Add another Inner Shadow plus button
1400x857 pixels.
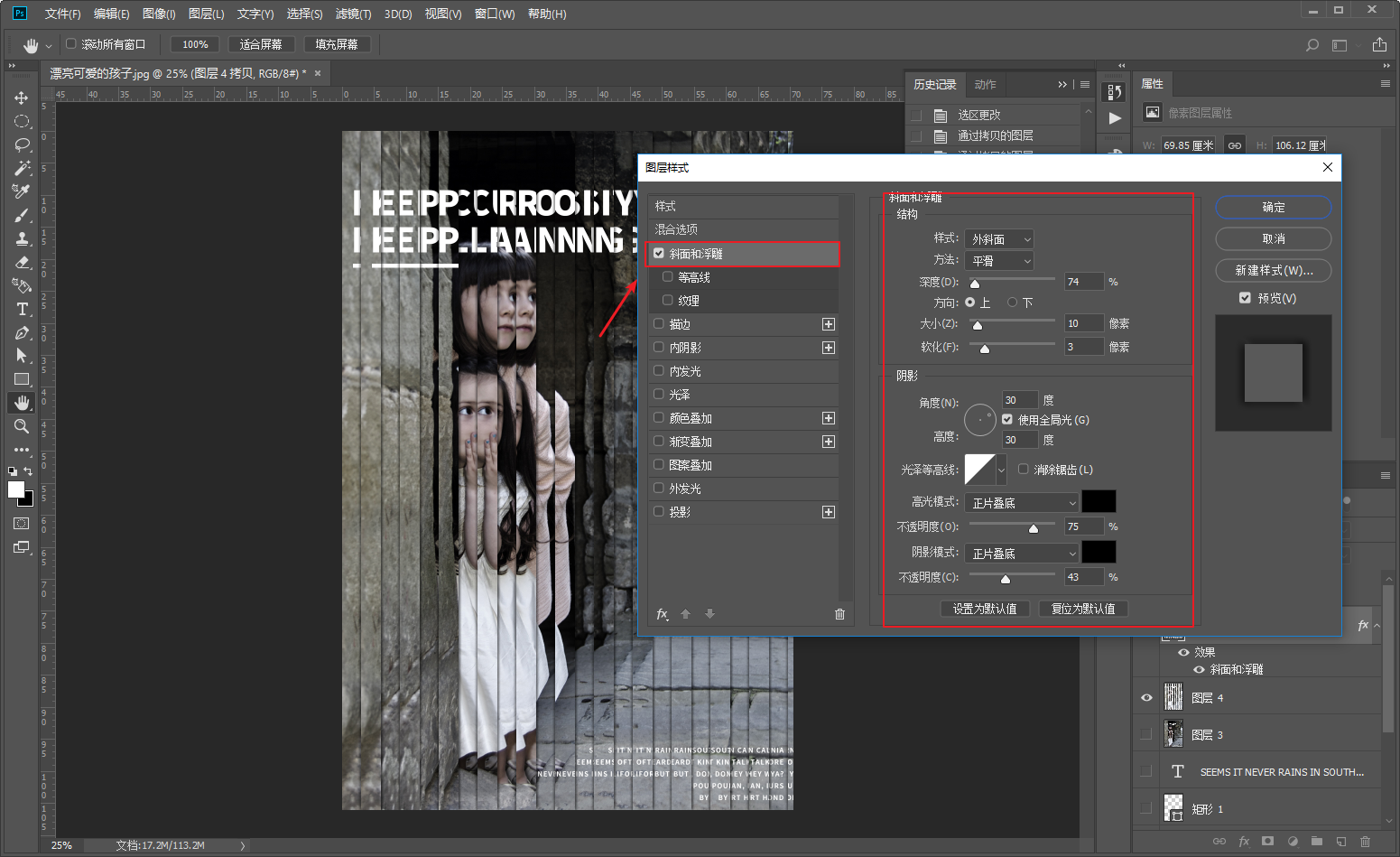(x=829, y=348)
